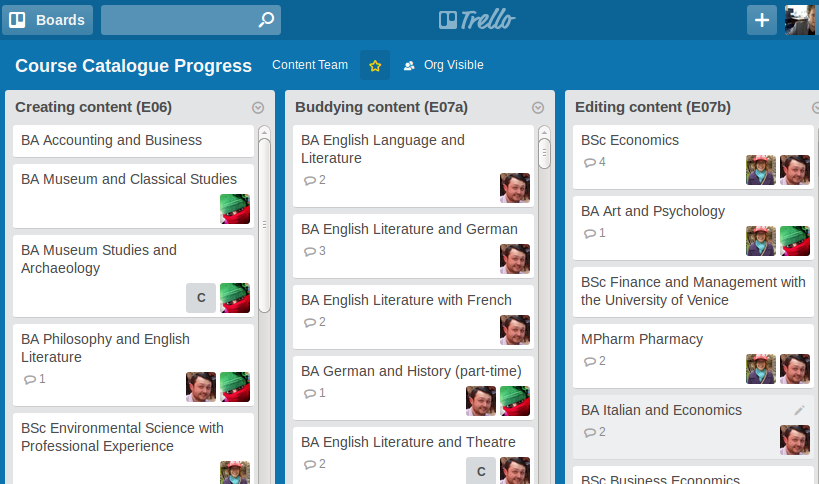Click comment count icon on BA English Literature and German

[x=310, y=252]
